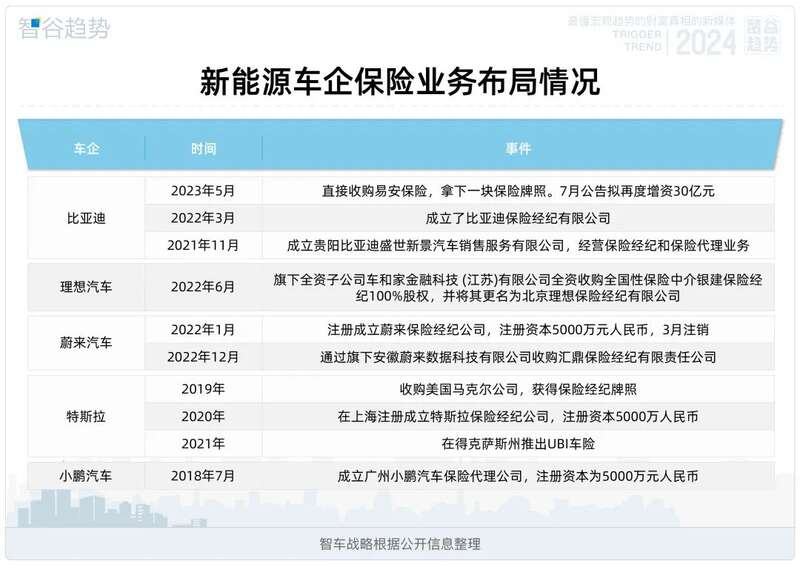800x587 pixels.
Task: Click the "2022年12月" date cell
Action: pyautogui.click(x=203, y=357)
